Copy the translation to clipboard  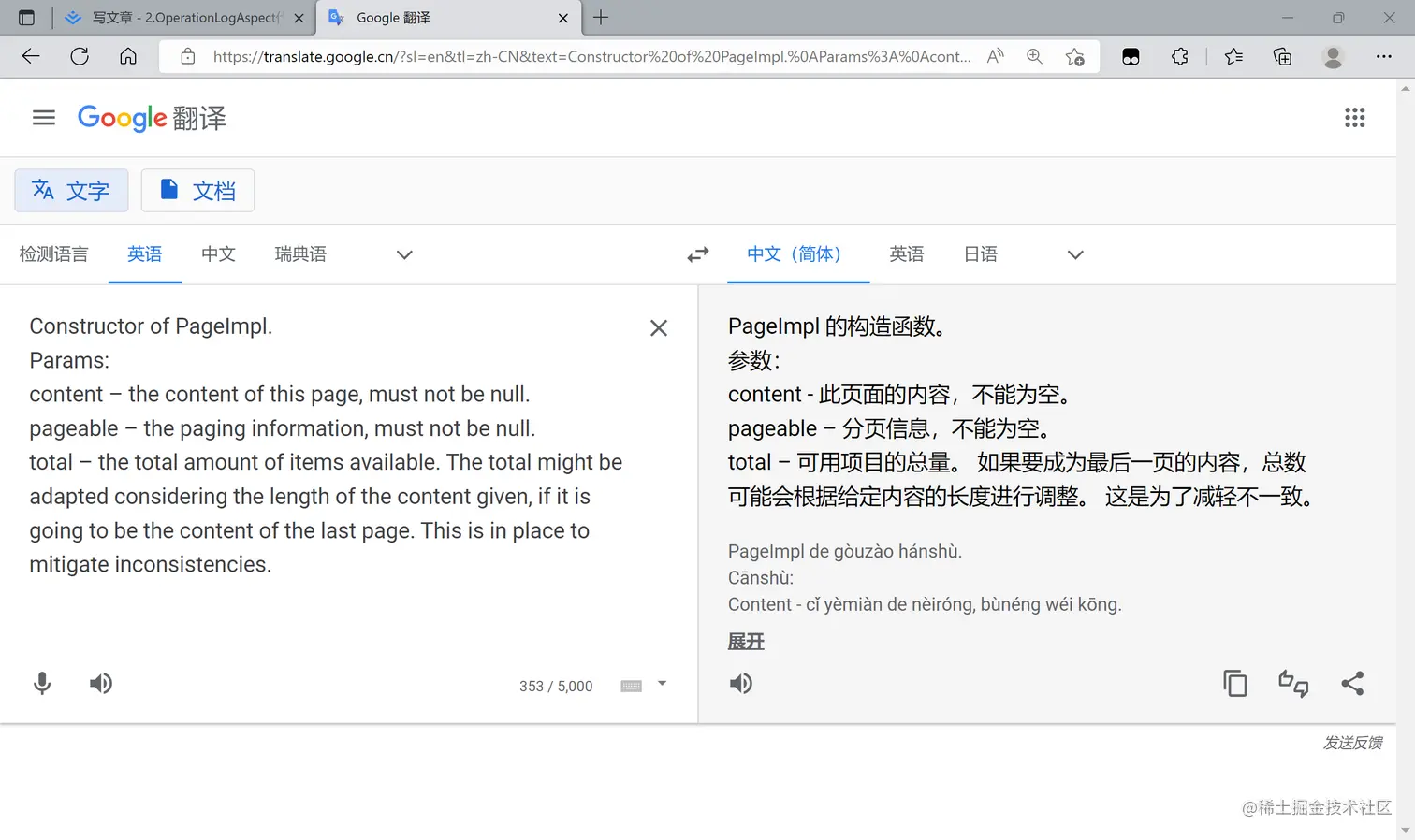click(x=1235, y=684)
